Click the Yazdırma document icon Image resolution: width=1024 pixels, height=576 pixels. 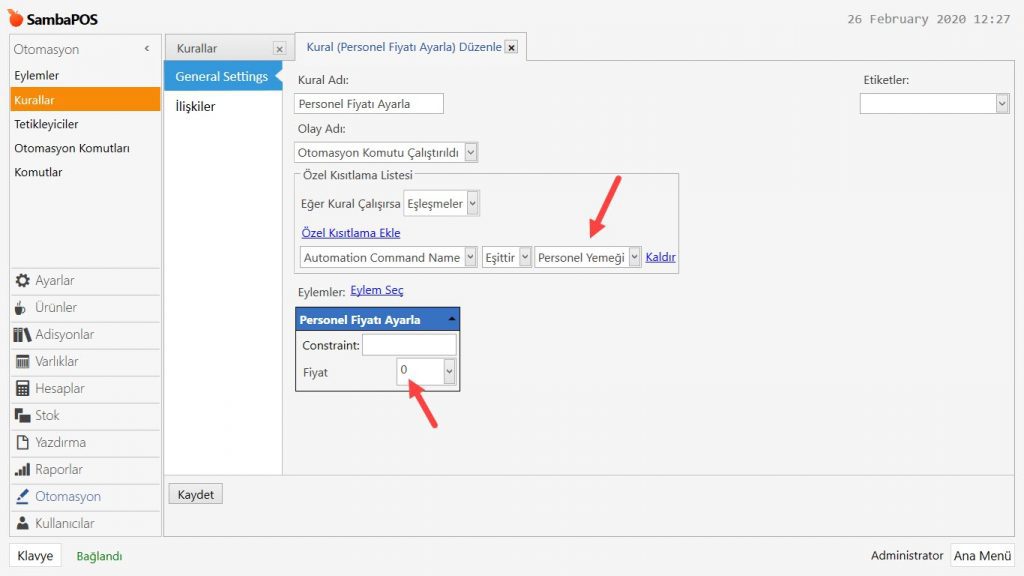[22, 443]
